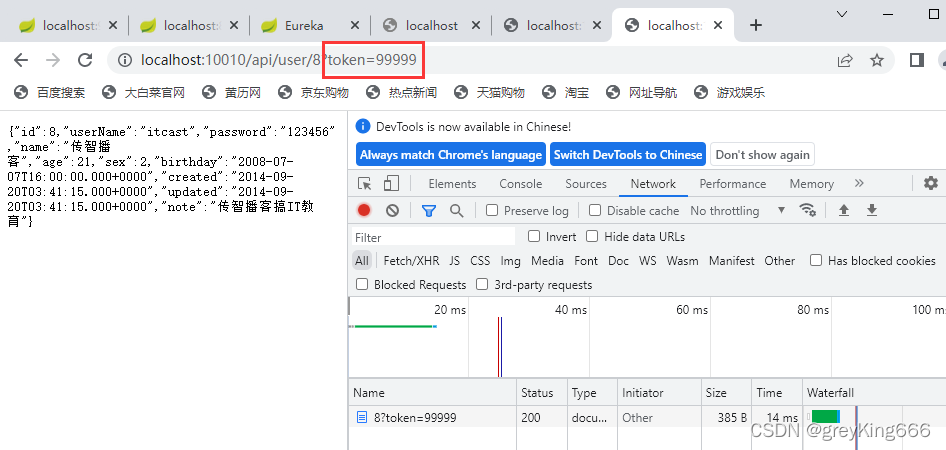Switch to the Performance panel tab
This screenshot has height=450, width=946.
(x=732, y=183)
